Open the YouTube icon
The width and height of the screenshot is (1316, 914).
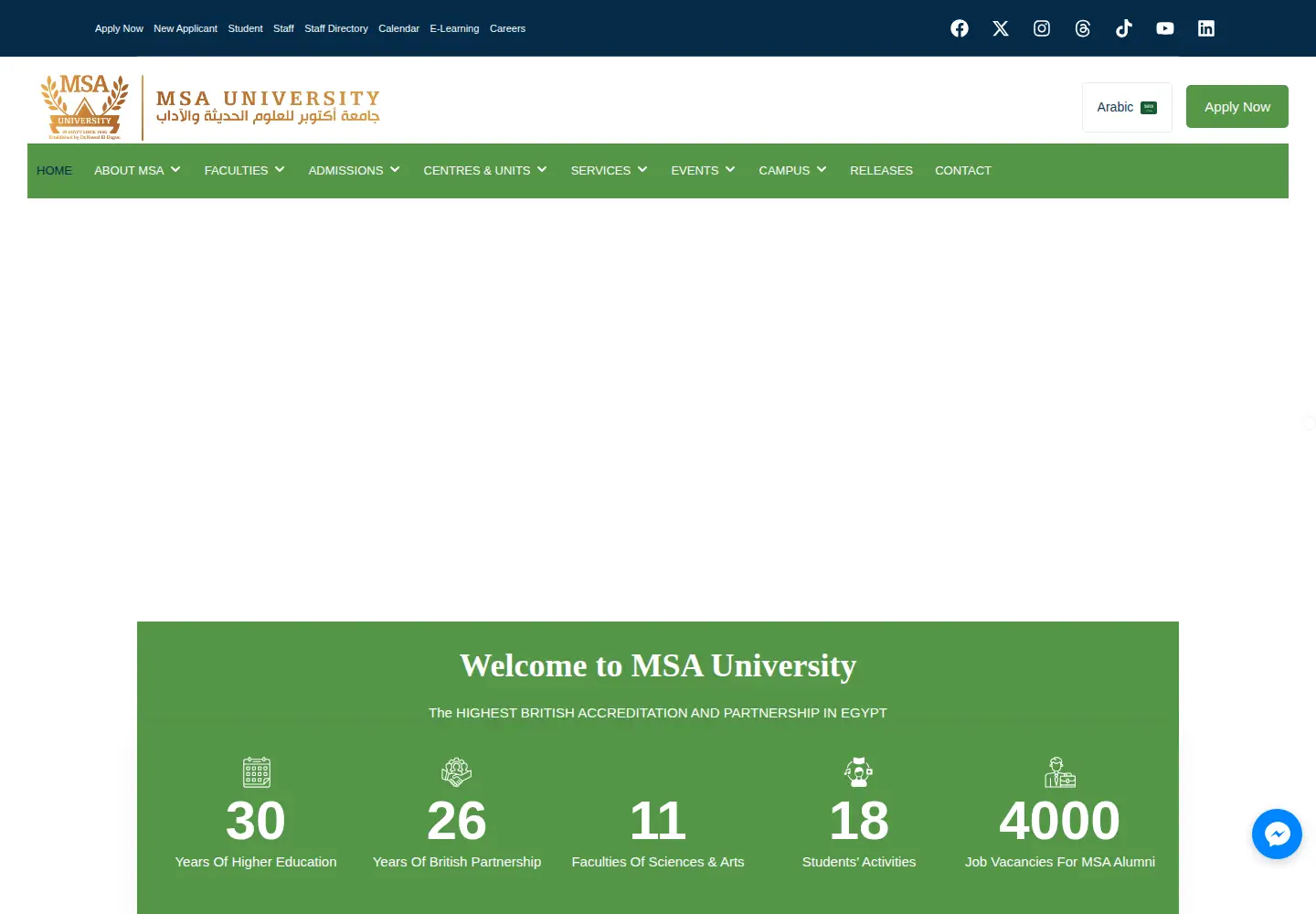click(1165, 28)
